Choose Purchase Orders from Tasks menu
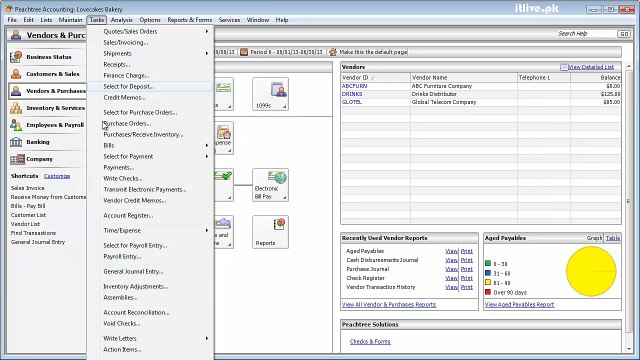Image resolution: width=640 pixels, height=360 pixels. tap(127, 123)
